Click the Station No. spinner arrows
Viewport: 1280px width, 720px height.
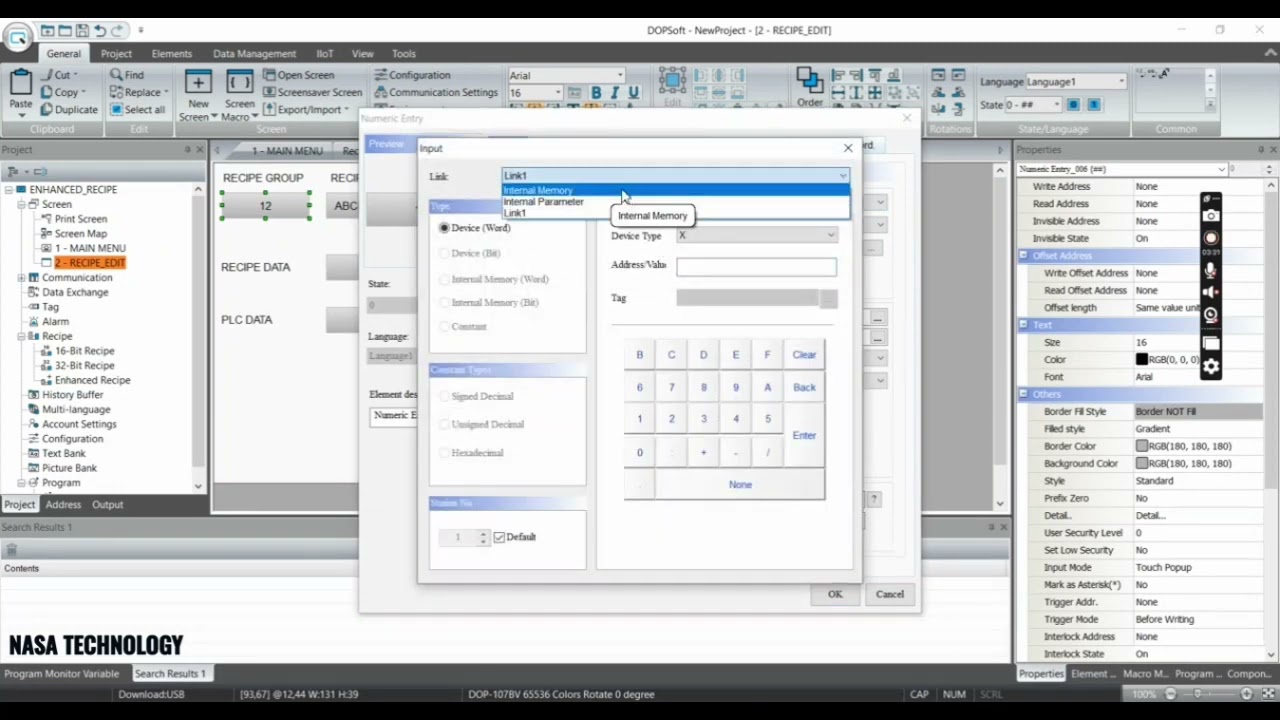click(x=483, y=538)
